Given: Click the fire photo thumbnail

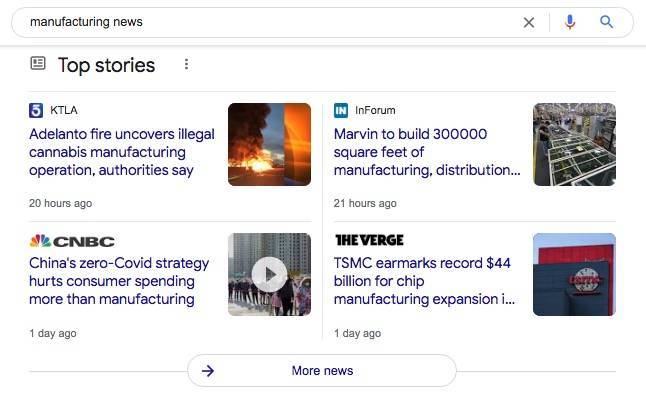Looking at the screenshot, I should point(269,144).
